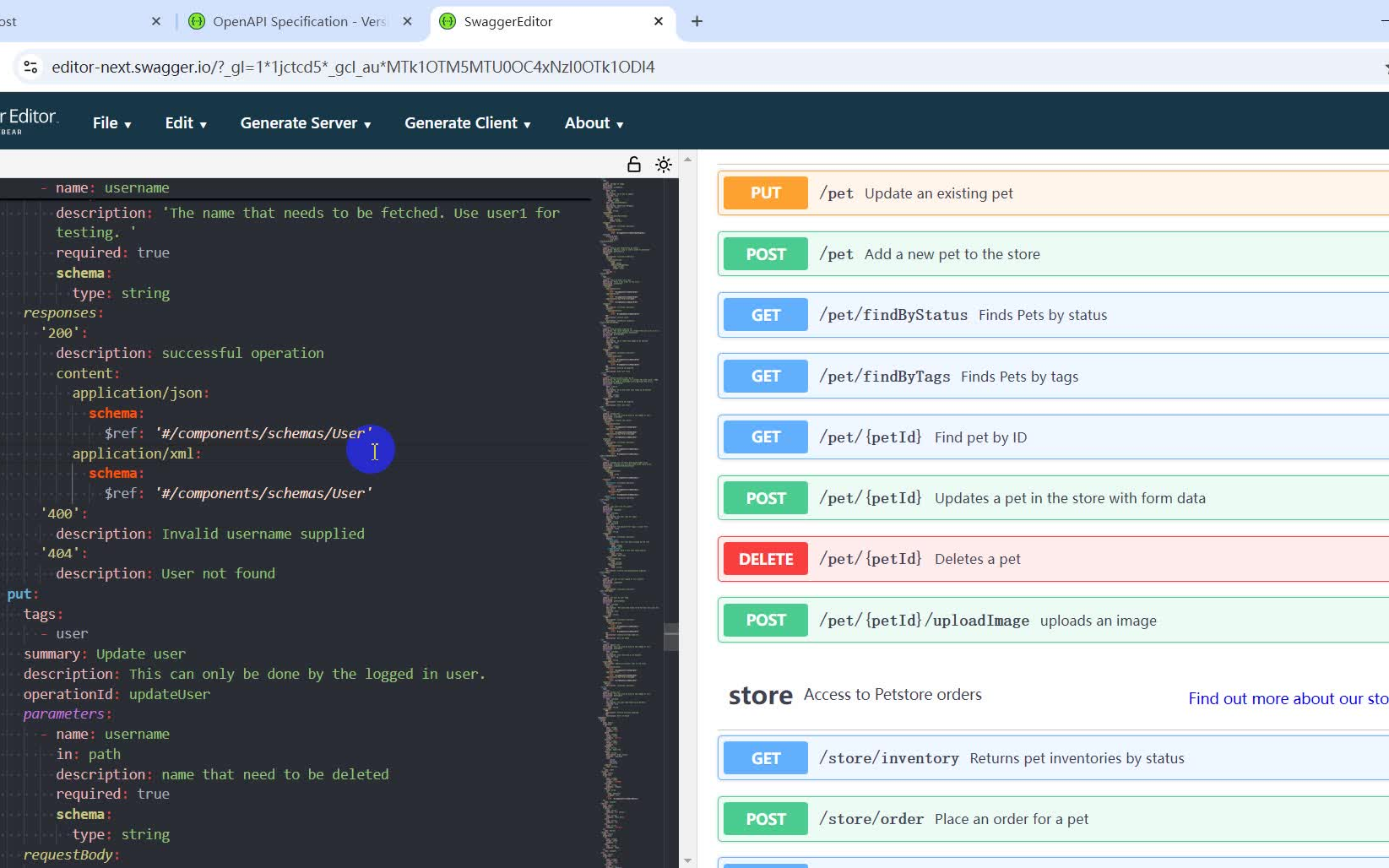Open the About menu
Viewport: 1389px width, 868px height.
click(x=594, y=123)
